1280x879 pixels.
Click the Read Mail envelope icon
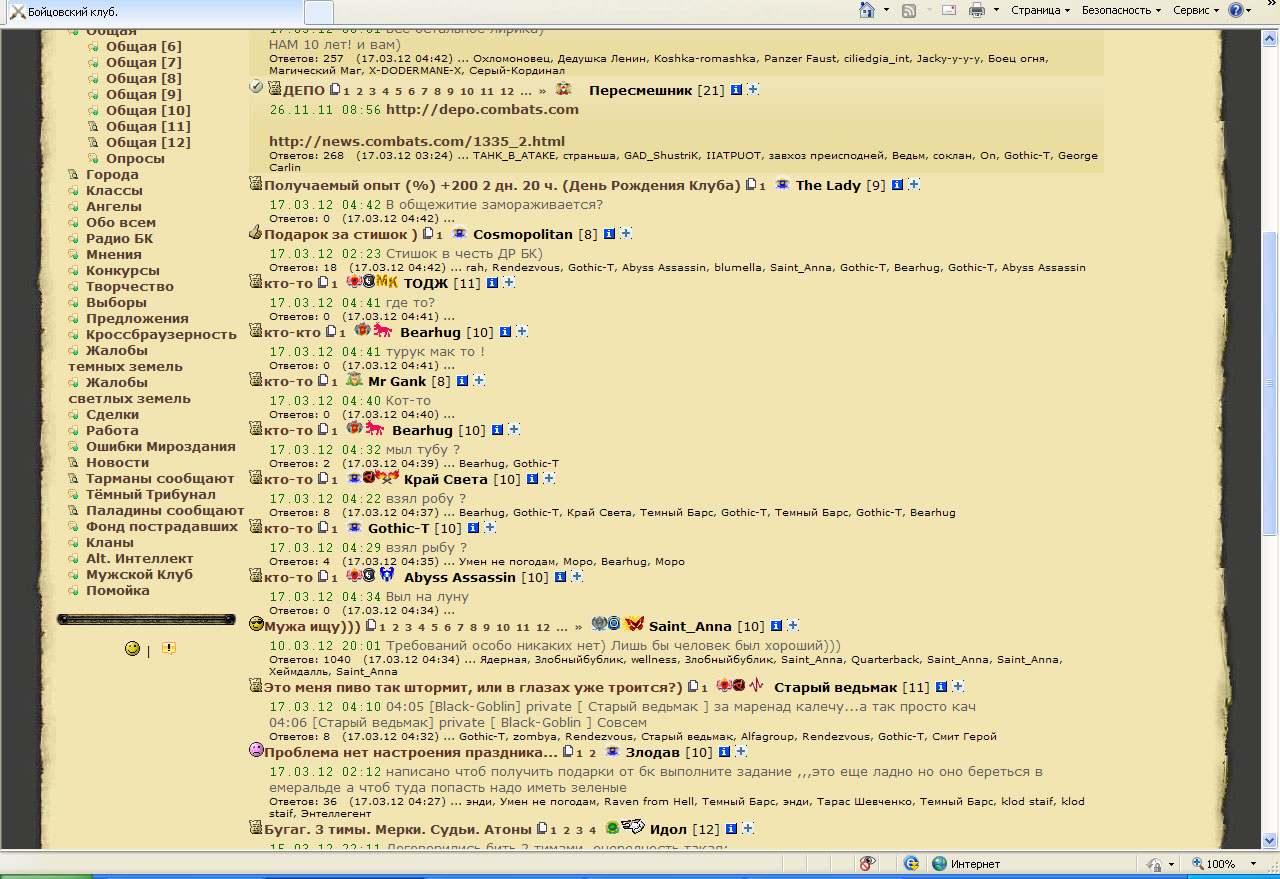click(x=948, y=10)
